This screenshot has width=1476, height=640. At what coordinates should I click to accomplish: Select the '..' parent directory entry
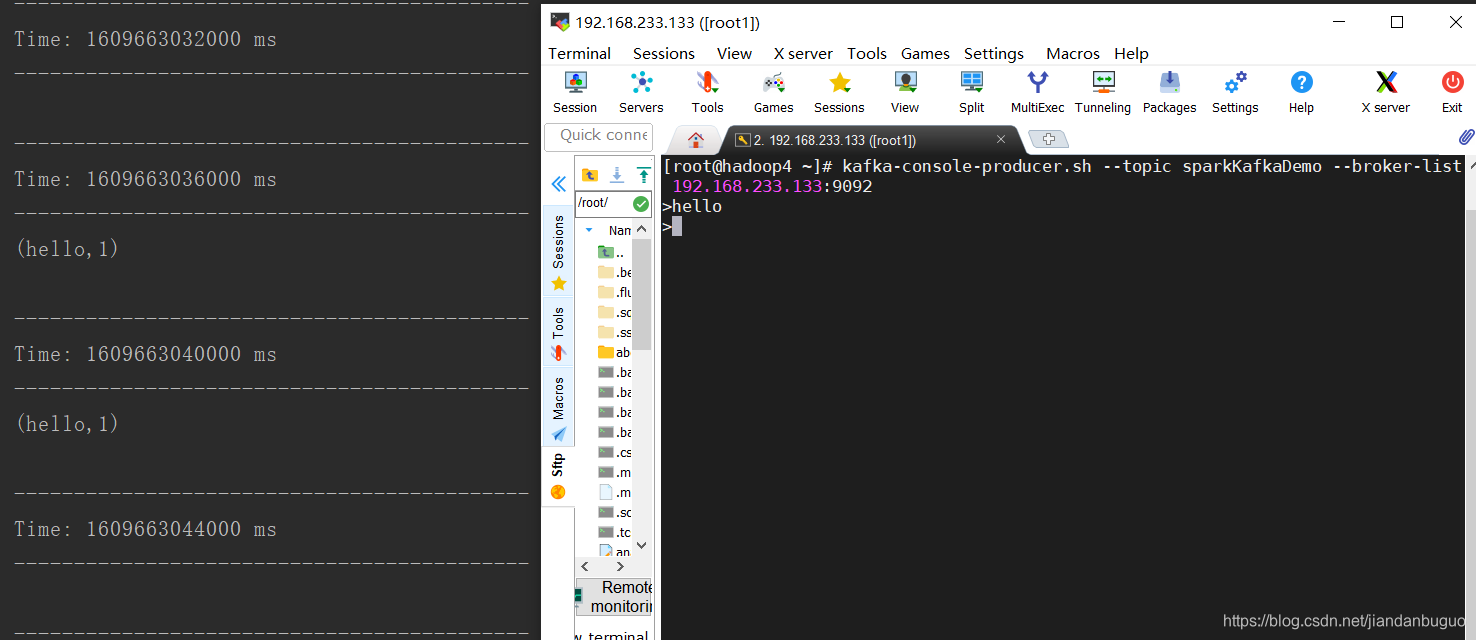point(611,252)
